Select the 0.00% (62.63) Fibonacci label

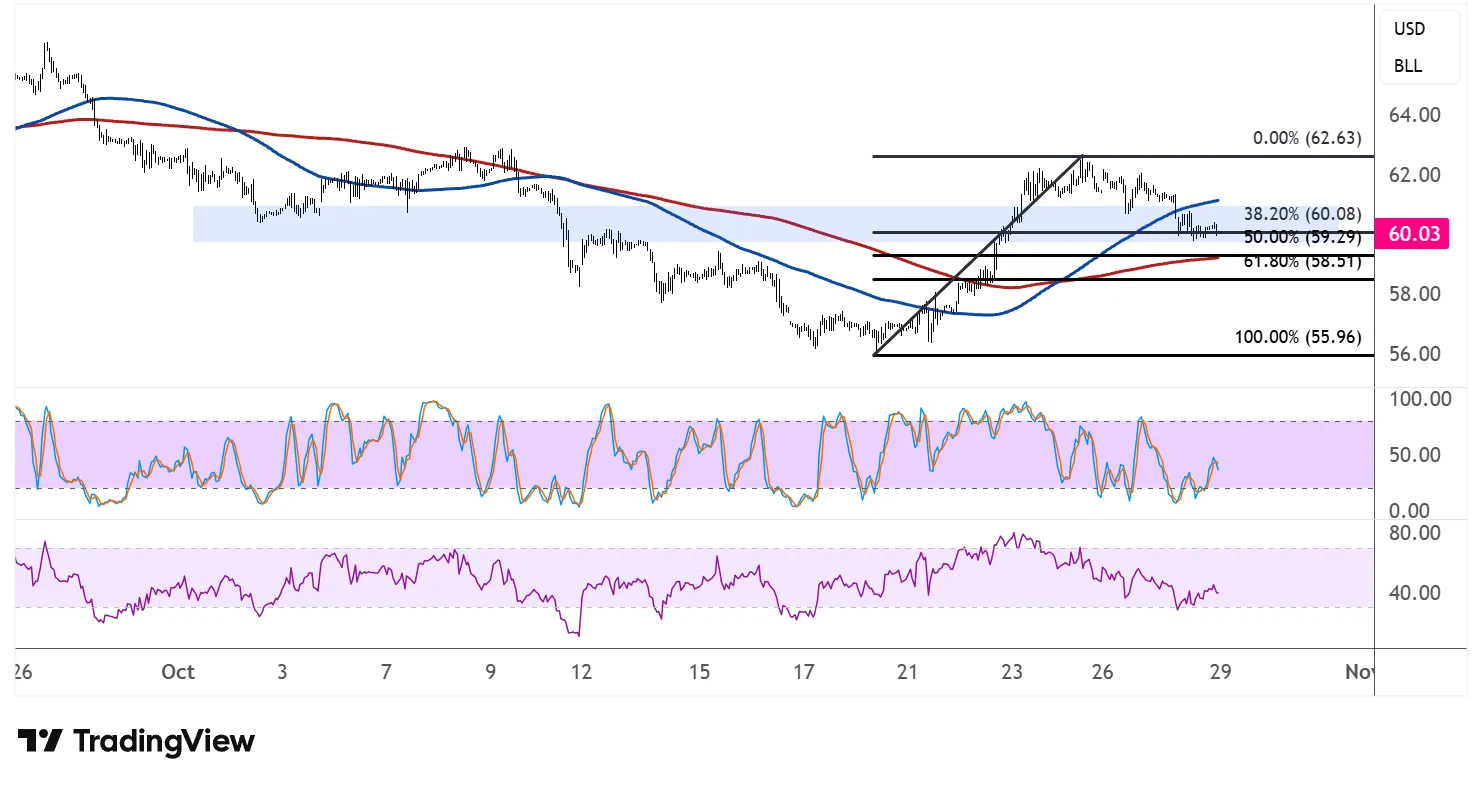click(x=1306, y=139)
